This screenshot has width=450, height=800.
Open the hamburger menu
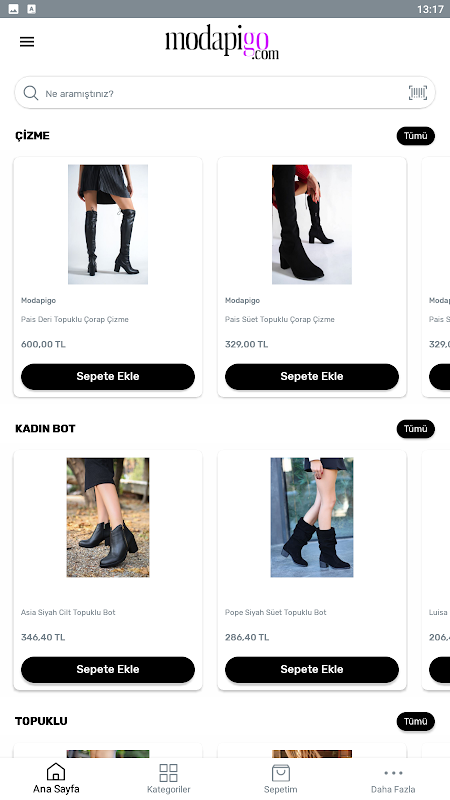(27, 42)
